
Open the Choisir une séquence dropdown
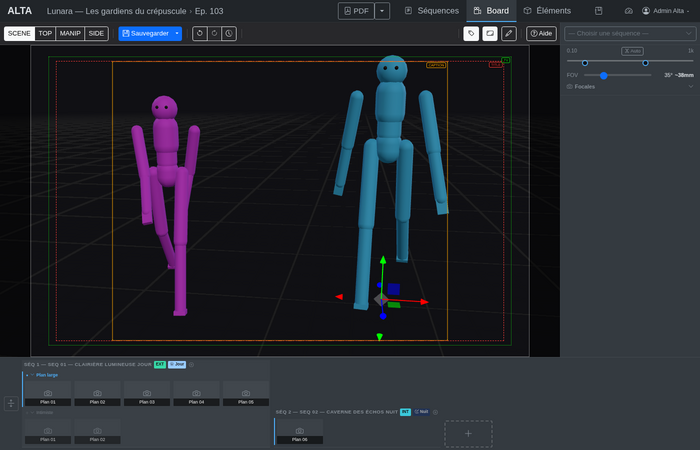point(629,33)
